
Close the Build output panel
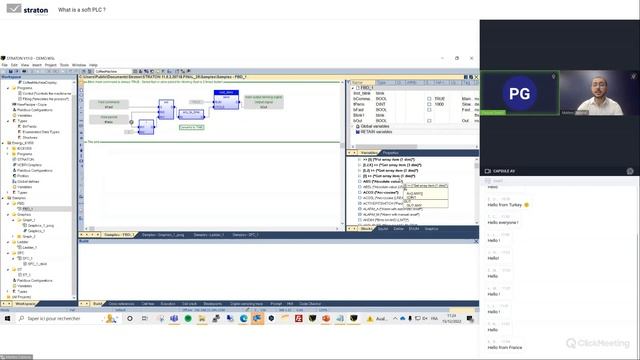476,241
